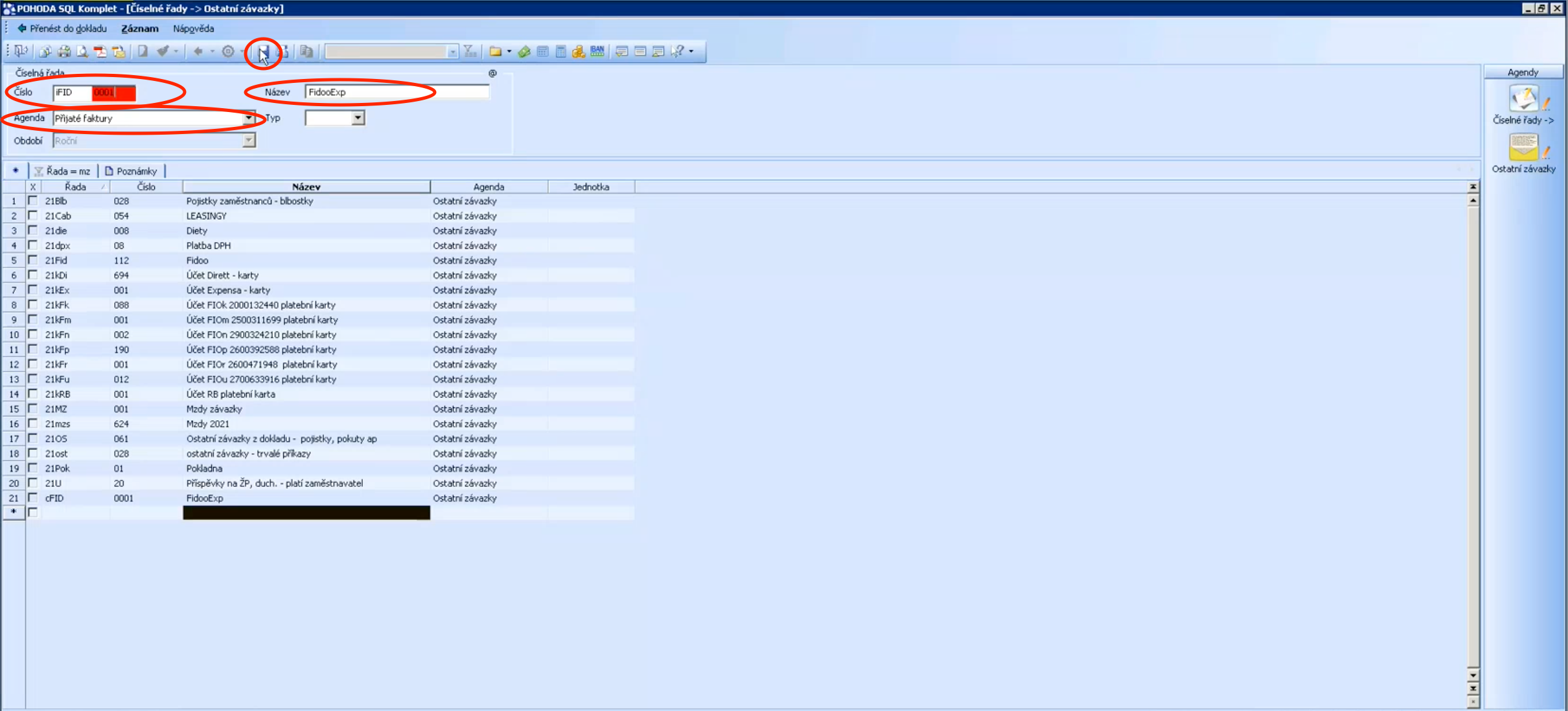
Task: Click the checkmark tool icon
Action: coord(163,51)
